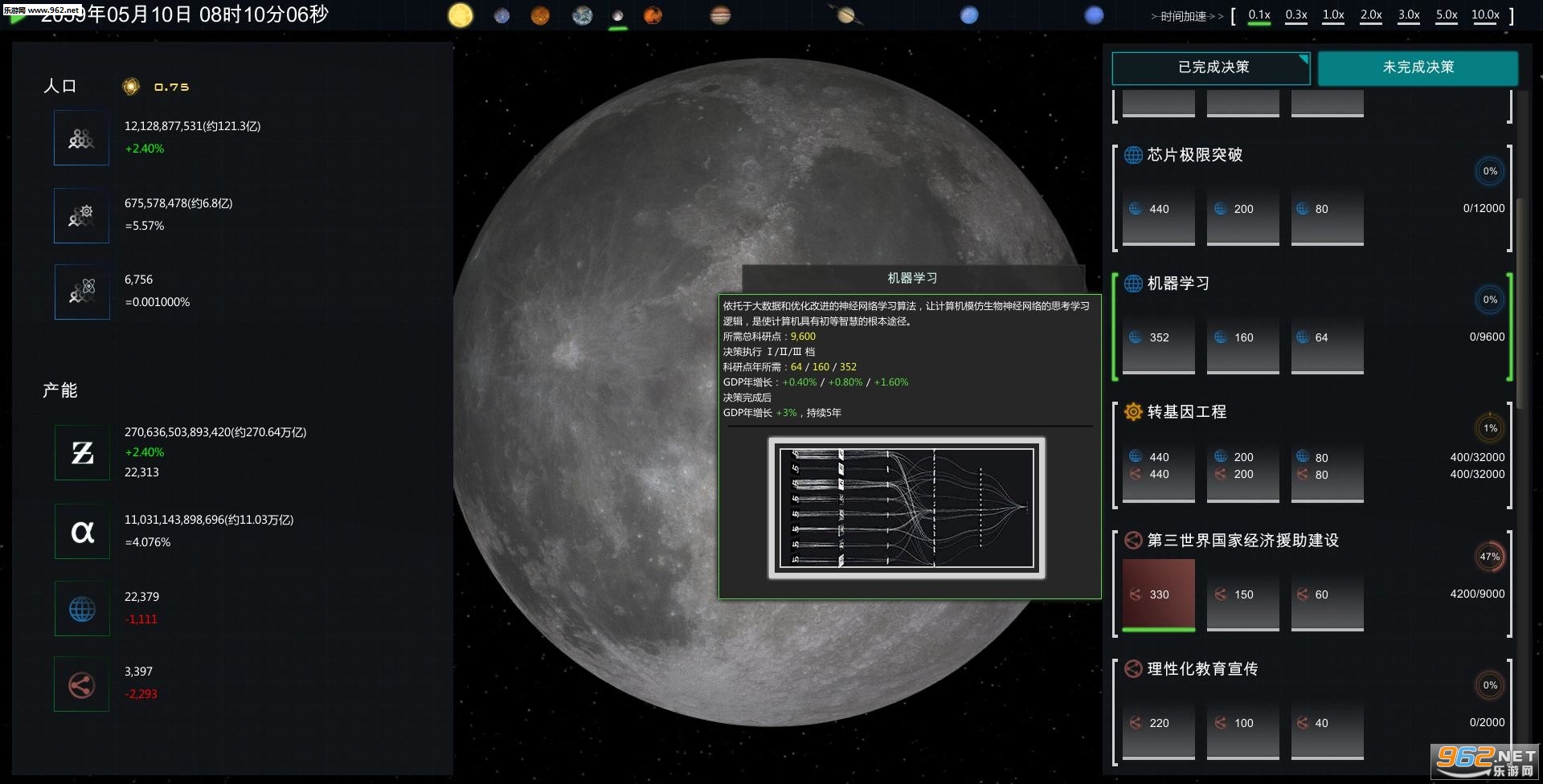Click the gold coin icon beside 0.75
This screenshot has height=784, width=1543.
point(131,87)
